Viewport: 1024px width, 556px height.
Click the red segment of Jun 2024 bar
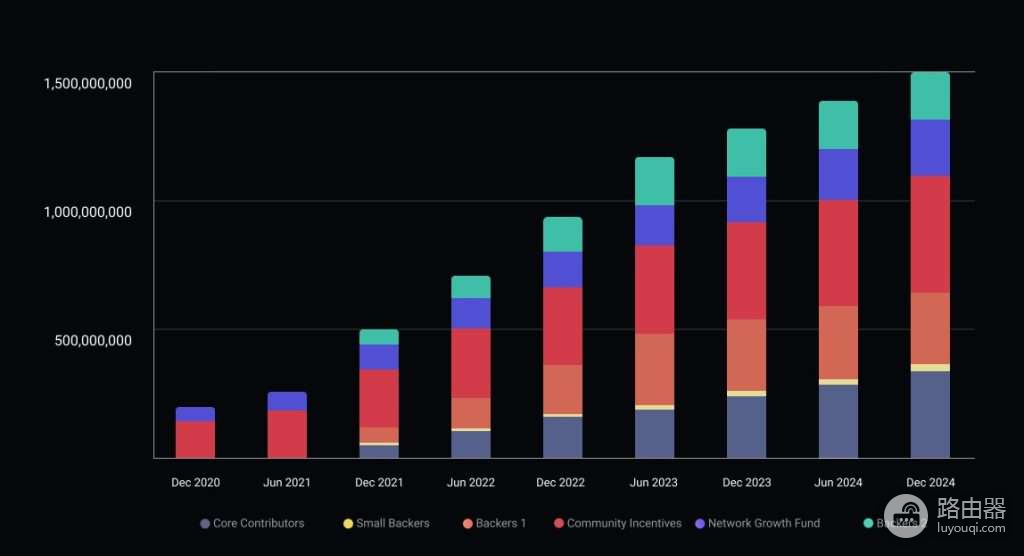pyautogui.click(x=839, y=253)
